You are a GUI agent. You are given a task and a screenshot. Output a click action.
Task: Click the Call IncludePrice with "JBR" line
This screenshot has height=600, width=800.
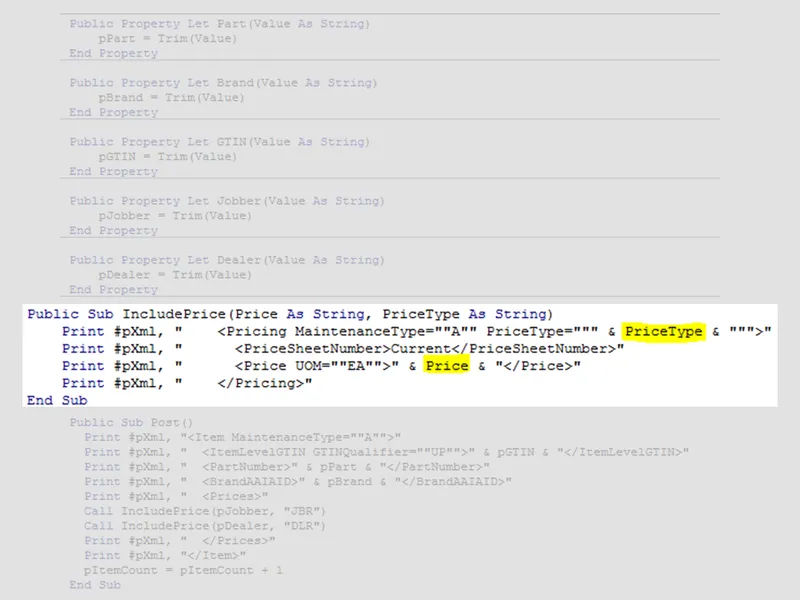click(x=205, y=511)
